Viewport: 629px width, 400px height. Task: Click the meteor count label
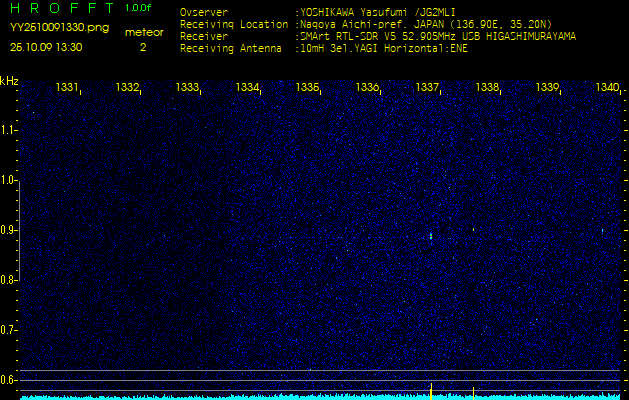coord(144,32)
